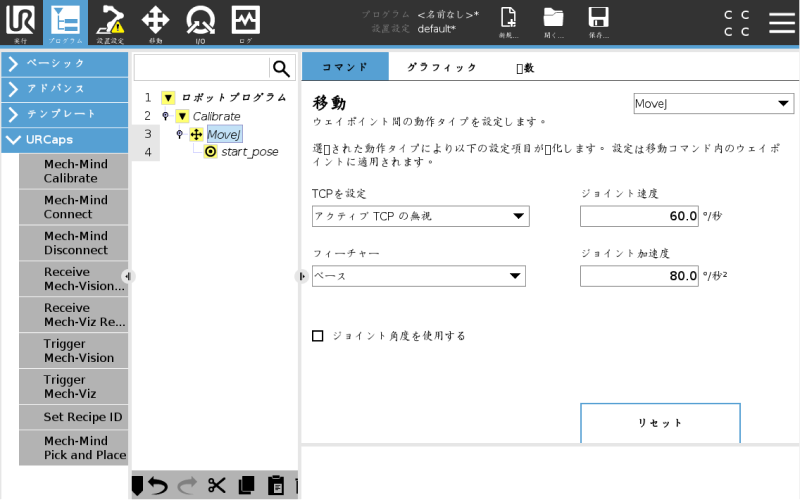
Task: Expand the アドバンス section
Action: click(65, 89)
